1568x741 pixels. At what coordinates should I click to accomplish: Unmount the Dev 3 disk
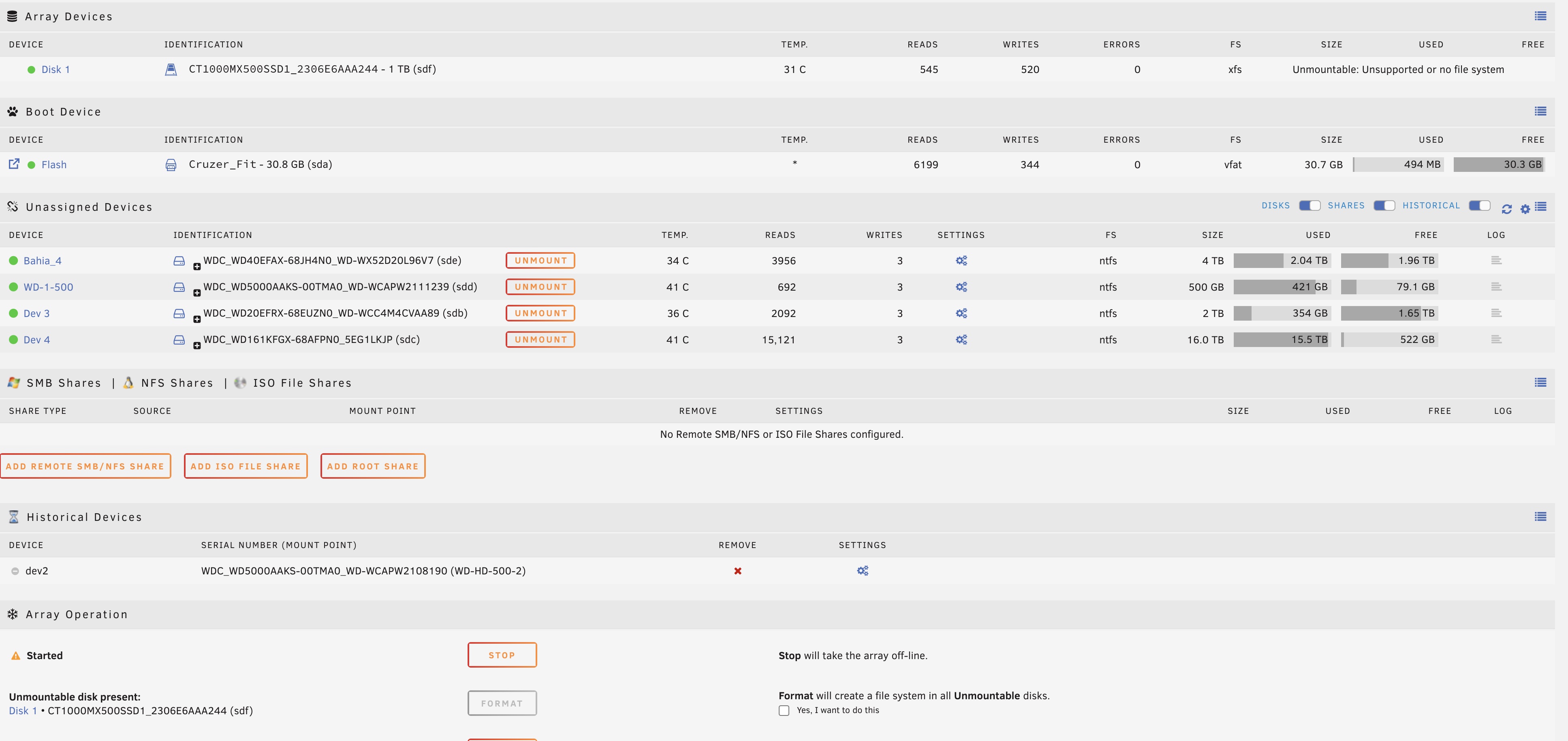tap(540, 314)
